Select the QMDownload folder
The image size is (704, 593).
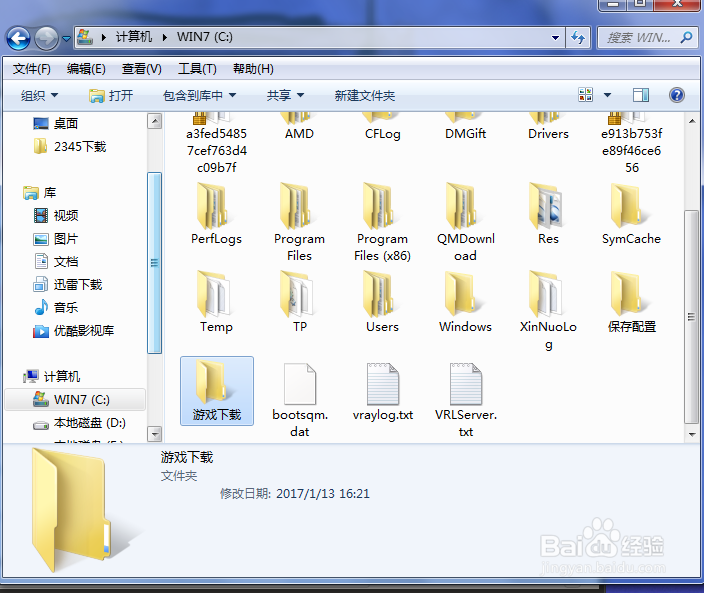[x=466, y=222]
